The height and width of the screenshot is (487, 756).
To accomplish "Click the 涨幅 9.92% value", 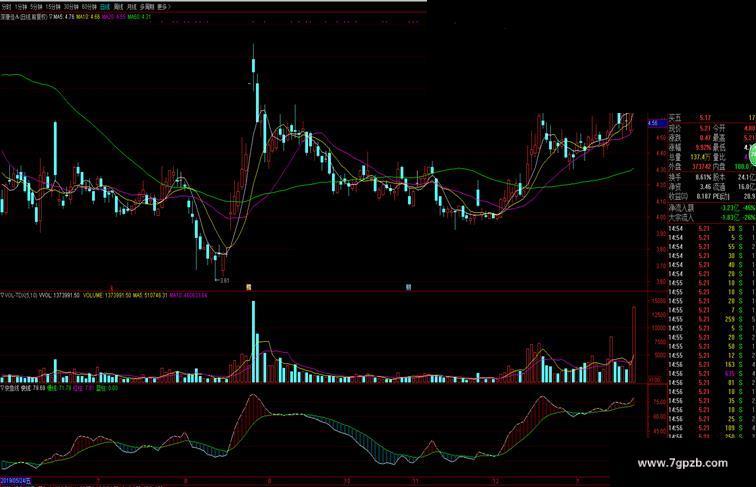I will pyautogui.click(x=701, y=148).
